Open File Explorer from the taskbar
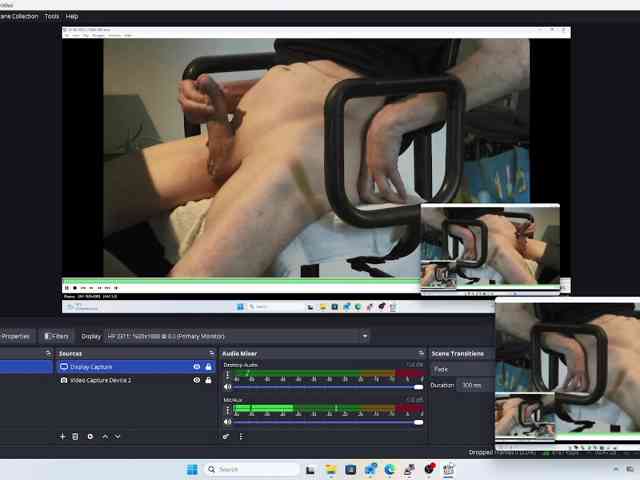The image size is (640, 480). pos(331,469)
